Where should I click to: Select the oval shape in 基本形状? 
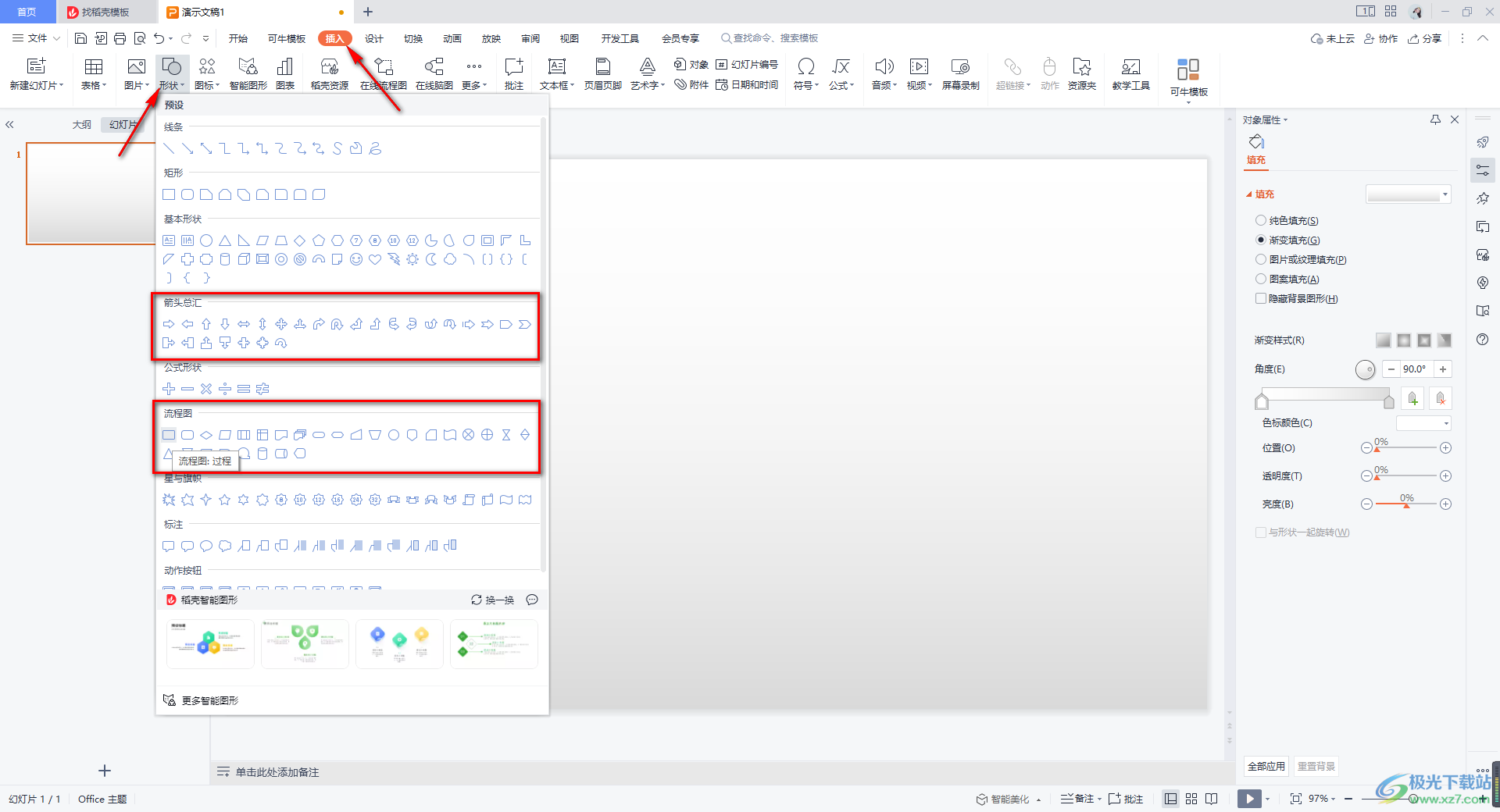206,240
